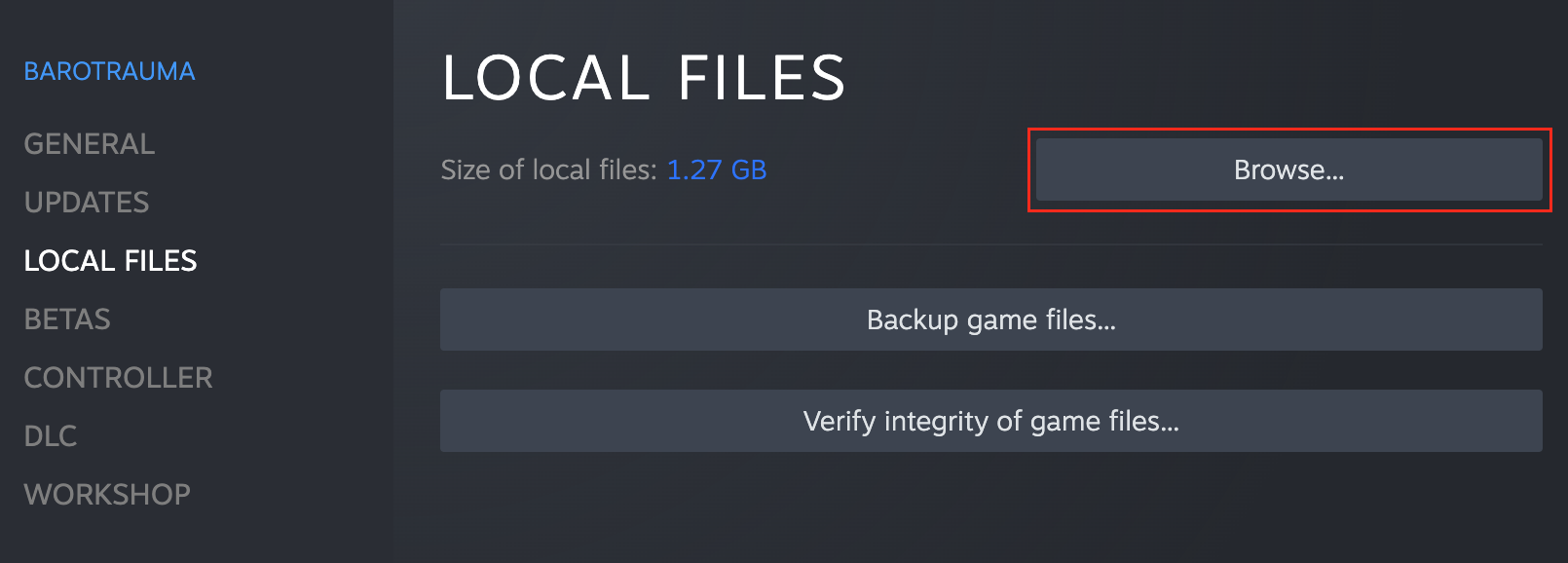Click the large LOCAL FILES page heading
This screenshot has width=1568, height=563.
tap(644, 78)
